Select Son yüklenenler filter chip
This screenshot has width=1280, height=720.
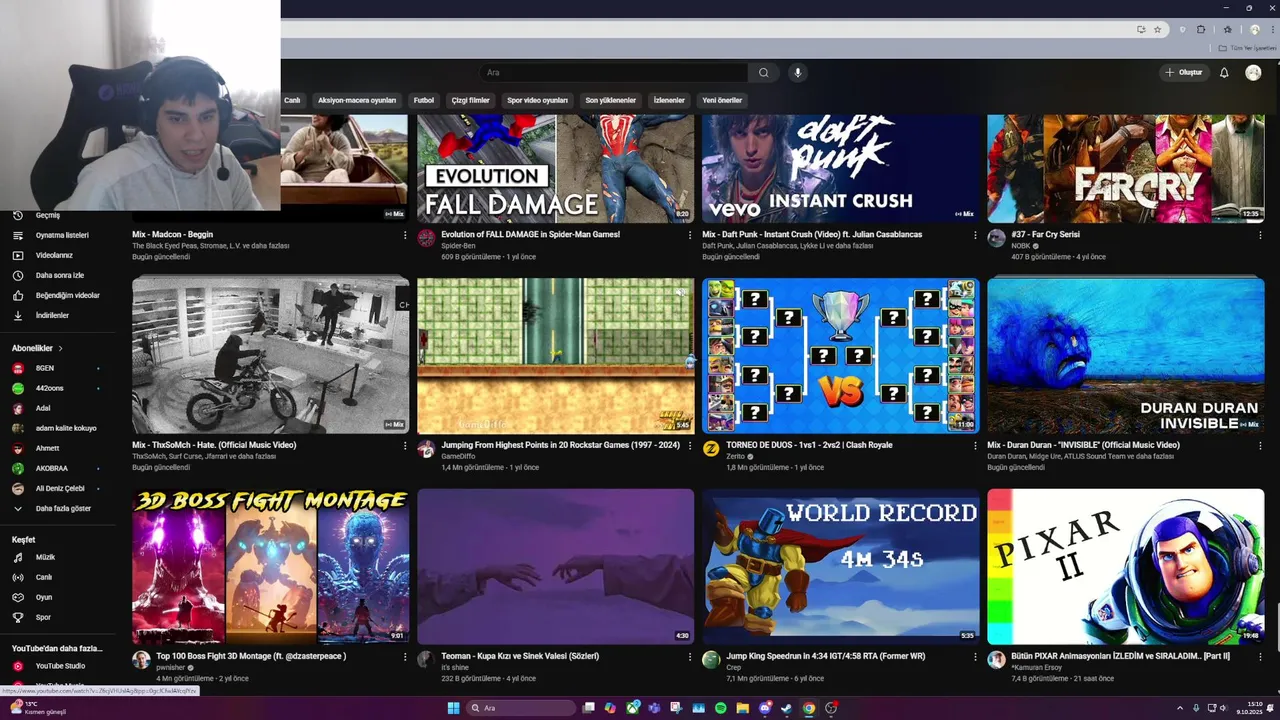[x=611, y=100]
